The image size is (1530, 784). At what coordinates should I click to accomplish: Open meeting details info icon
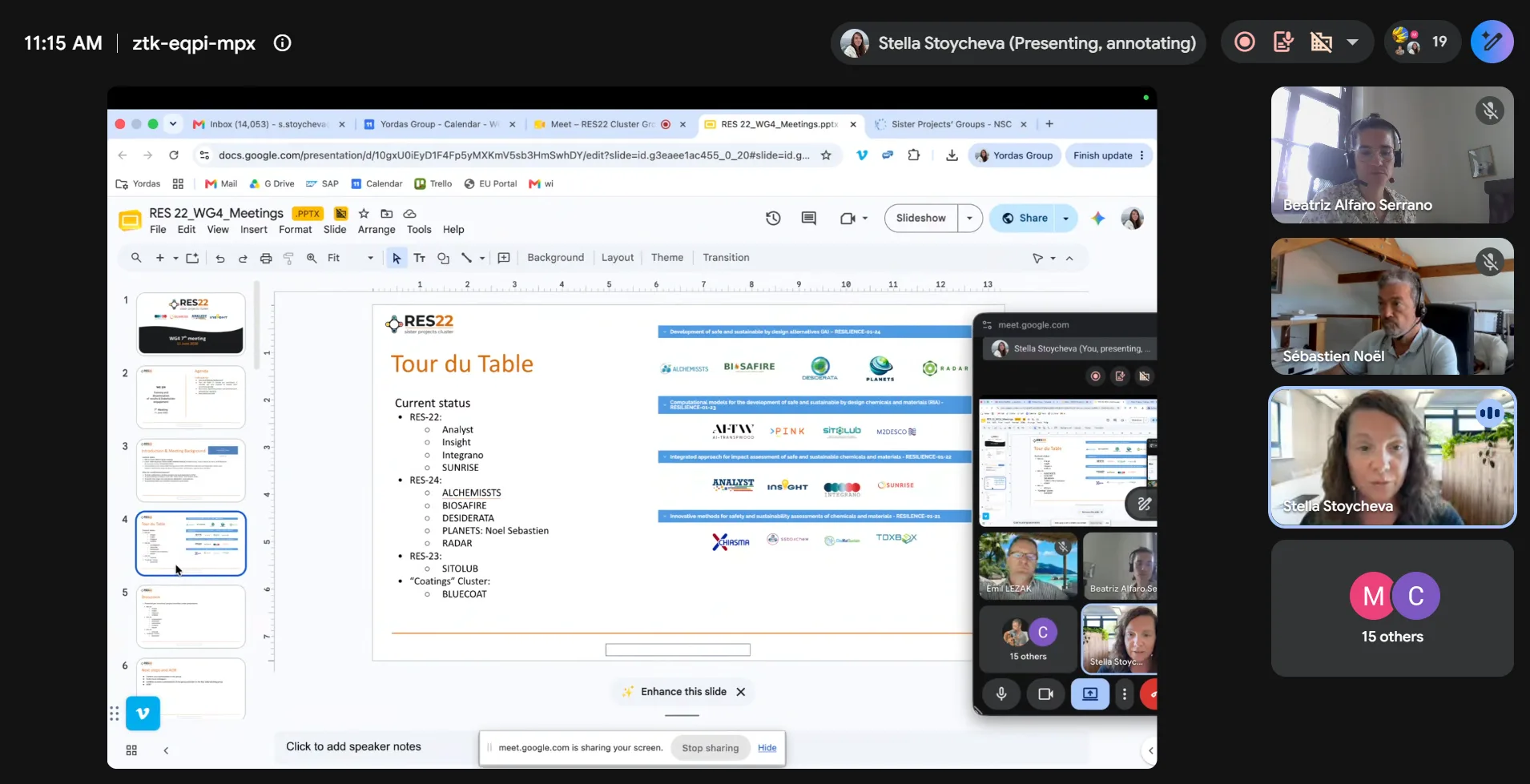[283, 43]
